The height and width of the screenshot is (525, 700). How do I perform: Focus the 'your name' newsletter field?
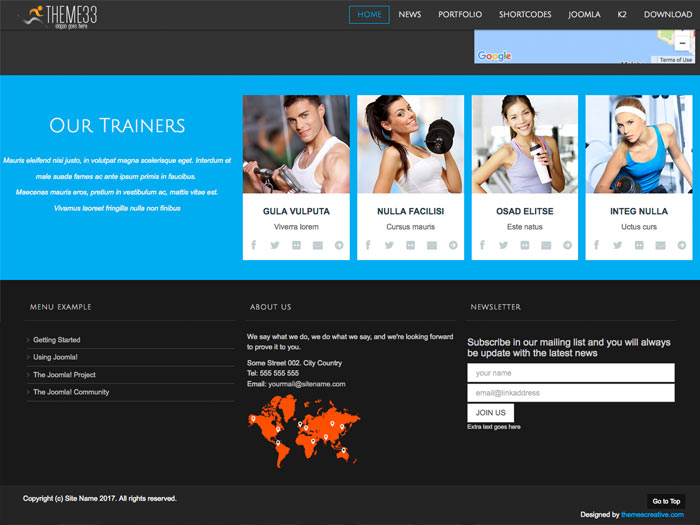pos(570,373)
